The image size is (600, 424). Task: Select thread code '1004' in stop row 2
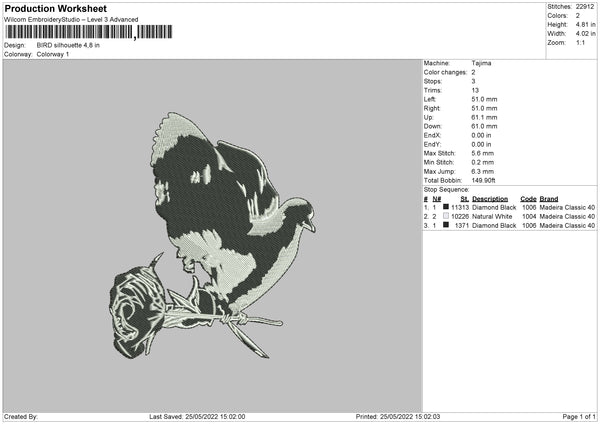click(529, 217)
